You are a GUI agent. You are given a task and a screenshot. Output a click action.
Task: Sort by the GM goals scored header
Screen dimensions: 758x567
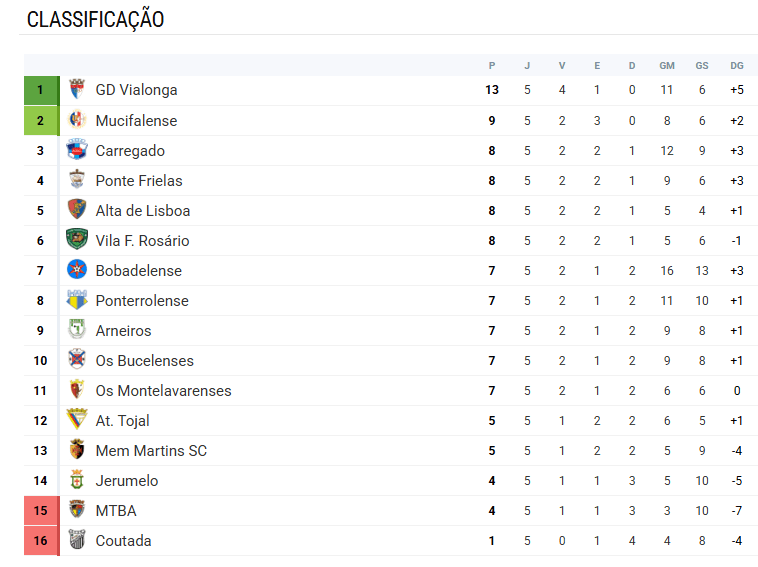pyautogui.click(x=667, y=66)
